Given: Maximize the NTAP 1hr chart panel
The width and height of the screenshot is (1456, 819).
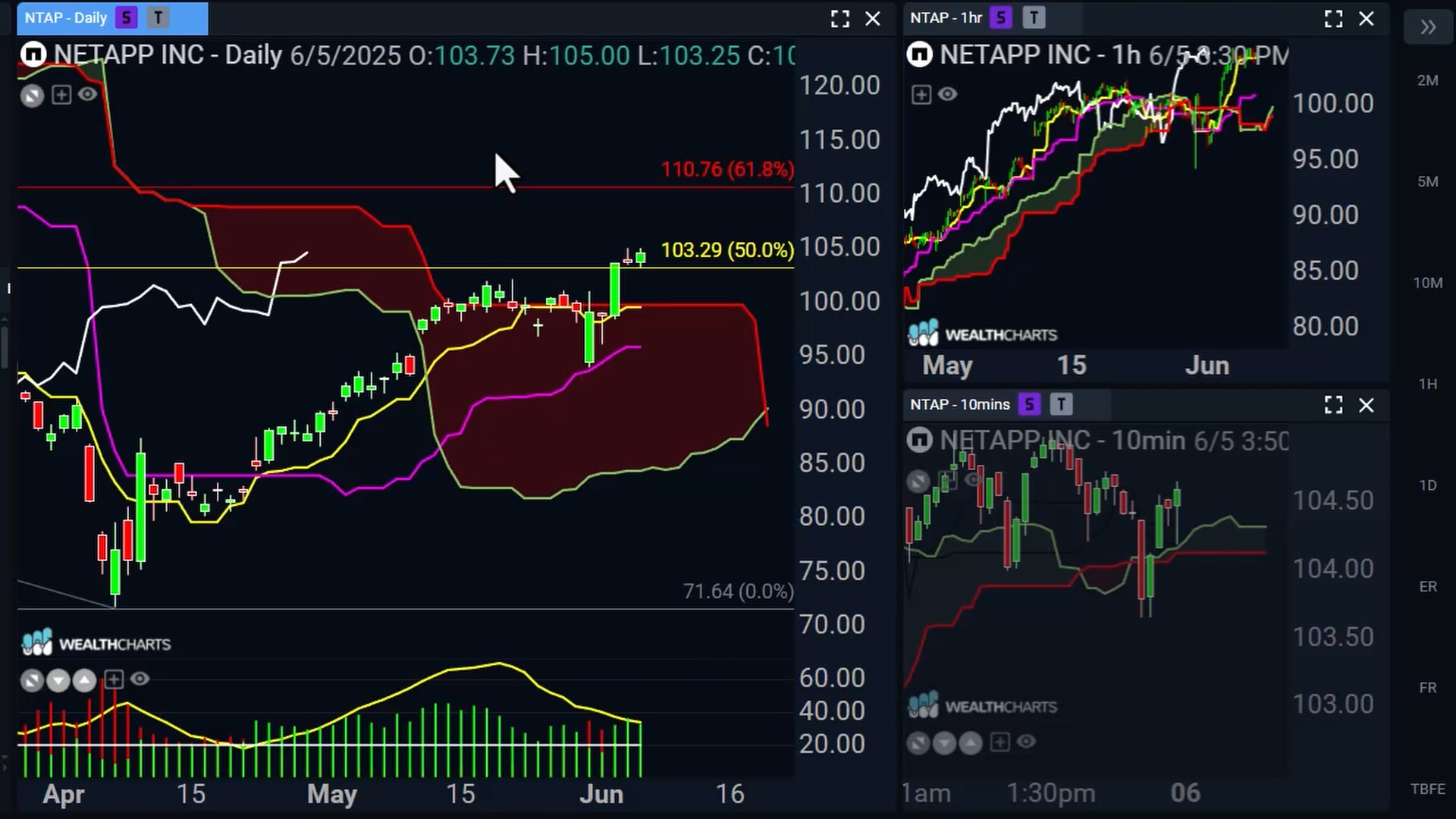Looking at the screenshot, I should (x=1334, y=19).
